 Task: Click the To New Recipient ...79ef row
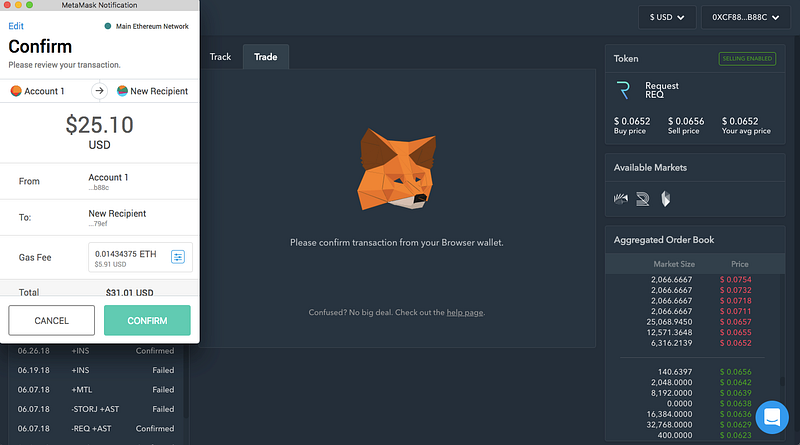tap(99, 217)
